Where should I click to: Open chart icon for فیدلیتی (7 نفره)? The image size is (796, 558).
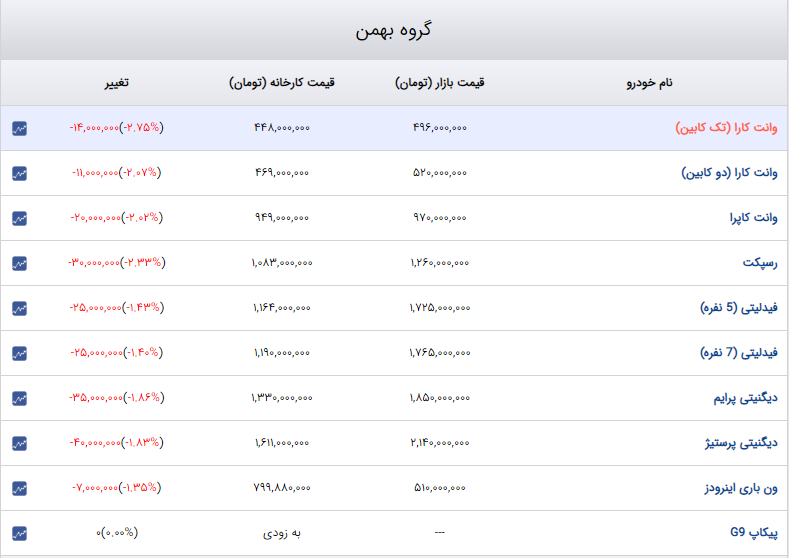click(x=19, y=353)
